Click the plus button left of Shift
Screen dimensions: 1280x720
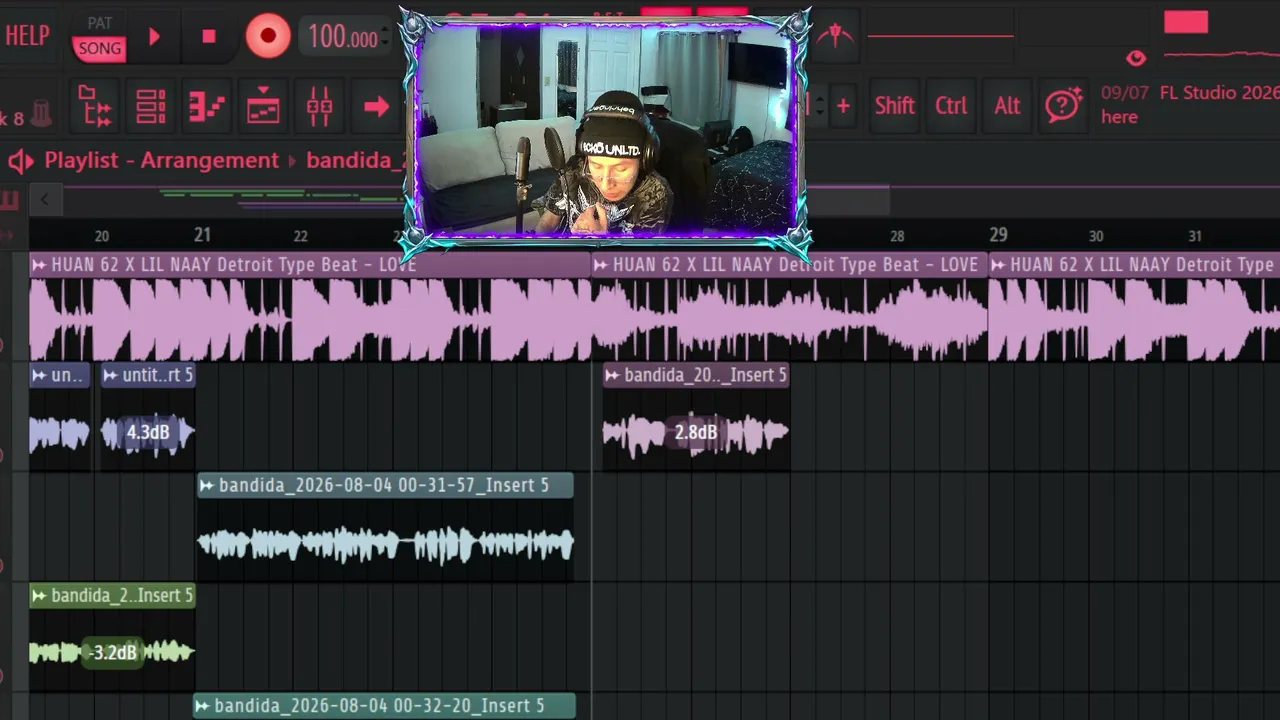point(843,106)
